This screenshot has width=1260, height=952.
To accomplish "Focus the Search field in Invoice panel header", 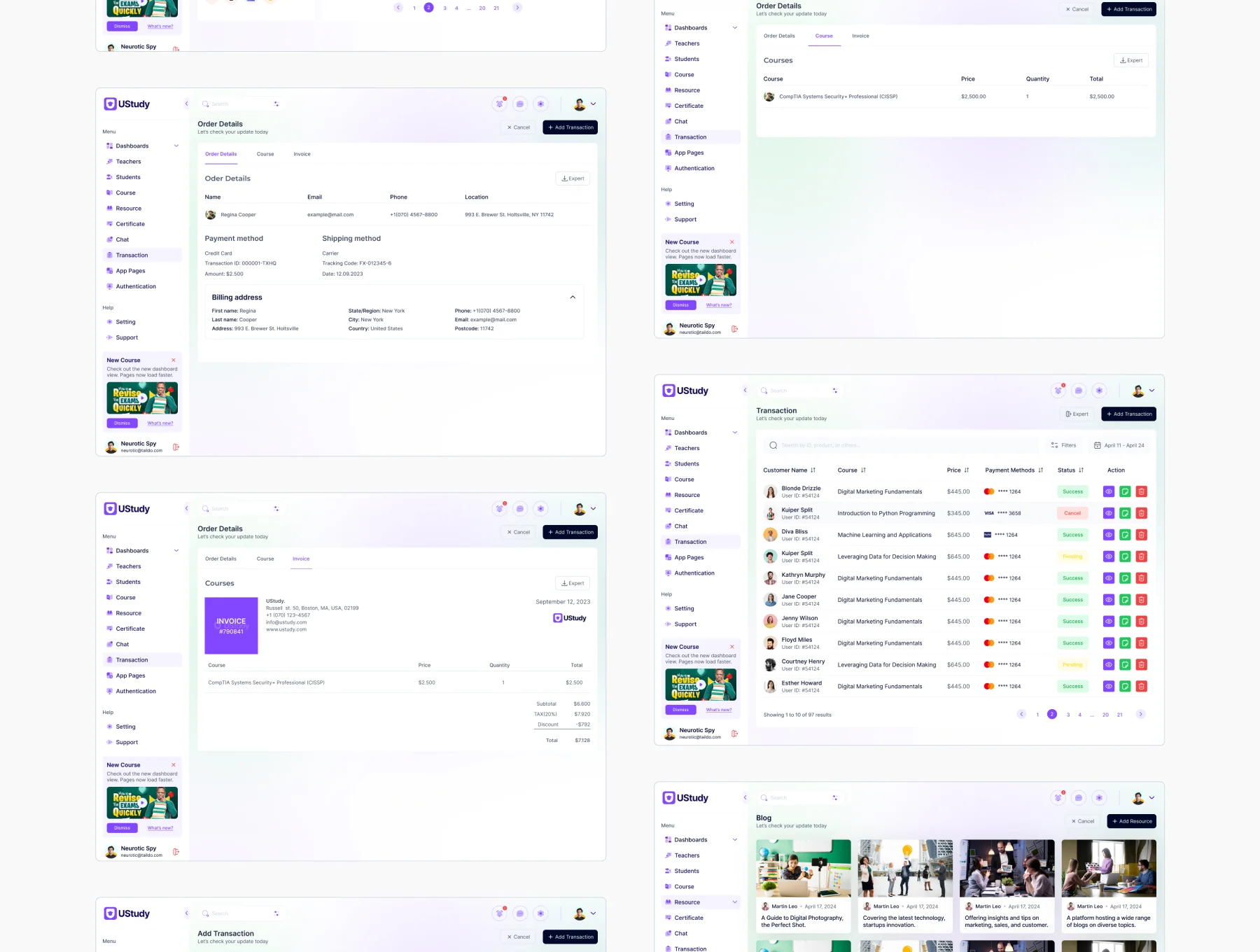I will 241,509.
